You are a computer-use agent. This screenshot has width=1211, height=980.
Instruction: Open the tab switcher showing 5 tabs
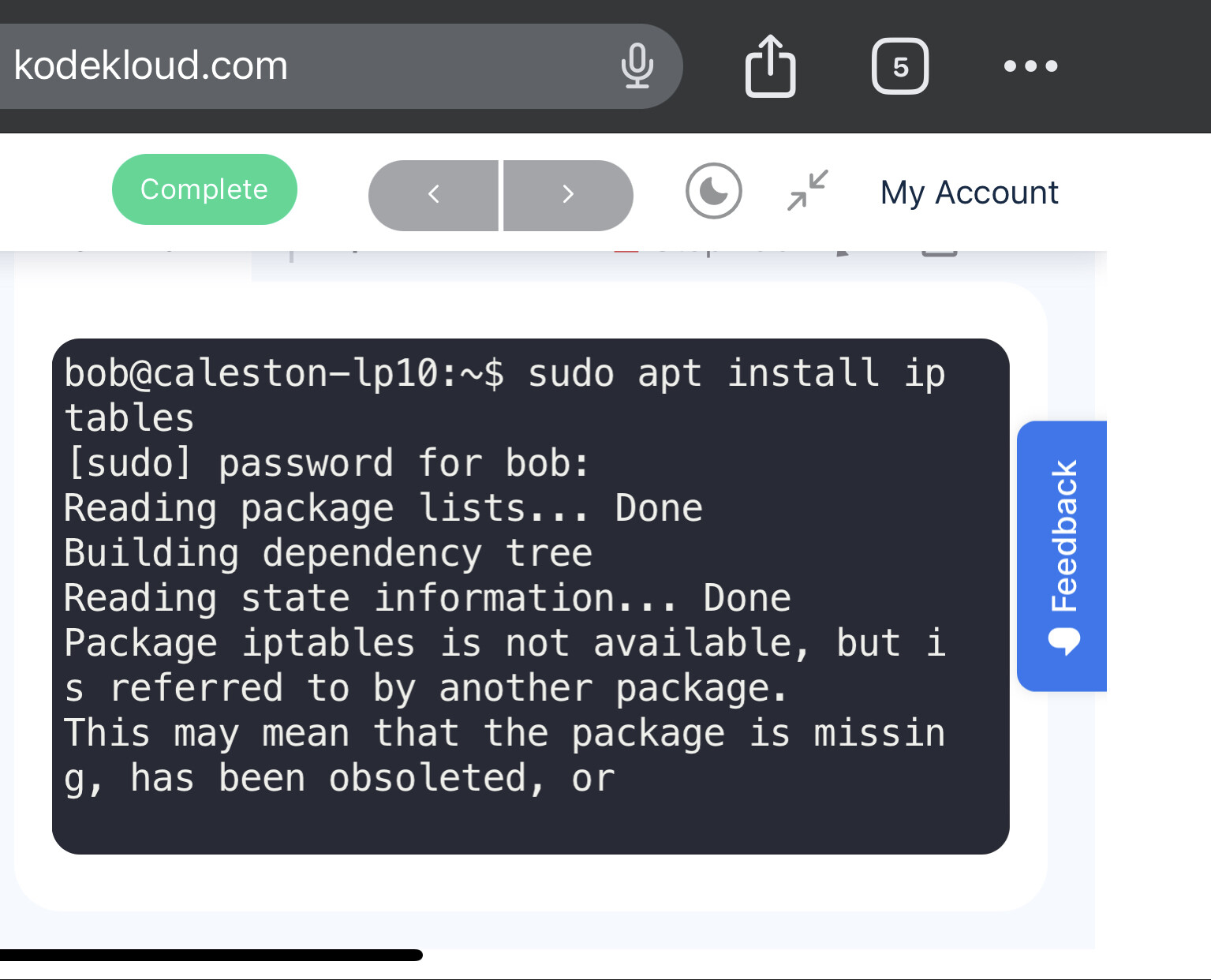(x=899, y=66)
